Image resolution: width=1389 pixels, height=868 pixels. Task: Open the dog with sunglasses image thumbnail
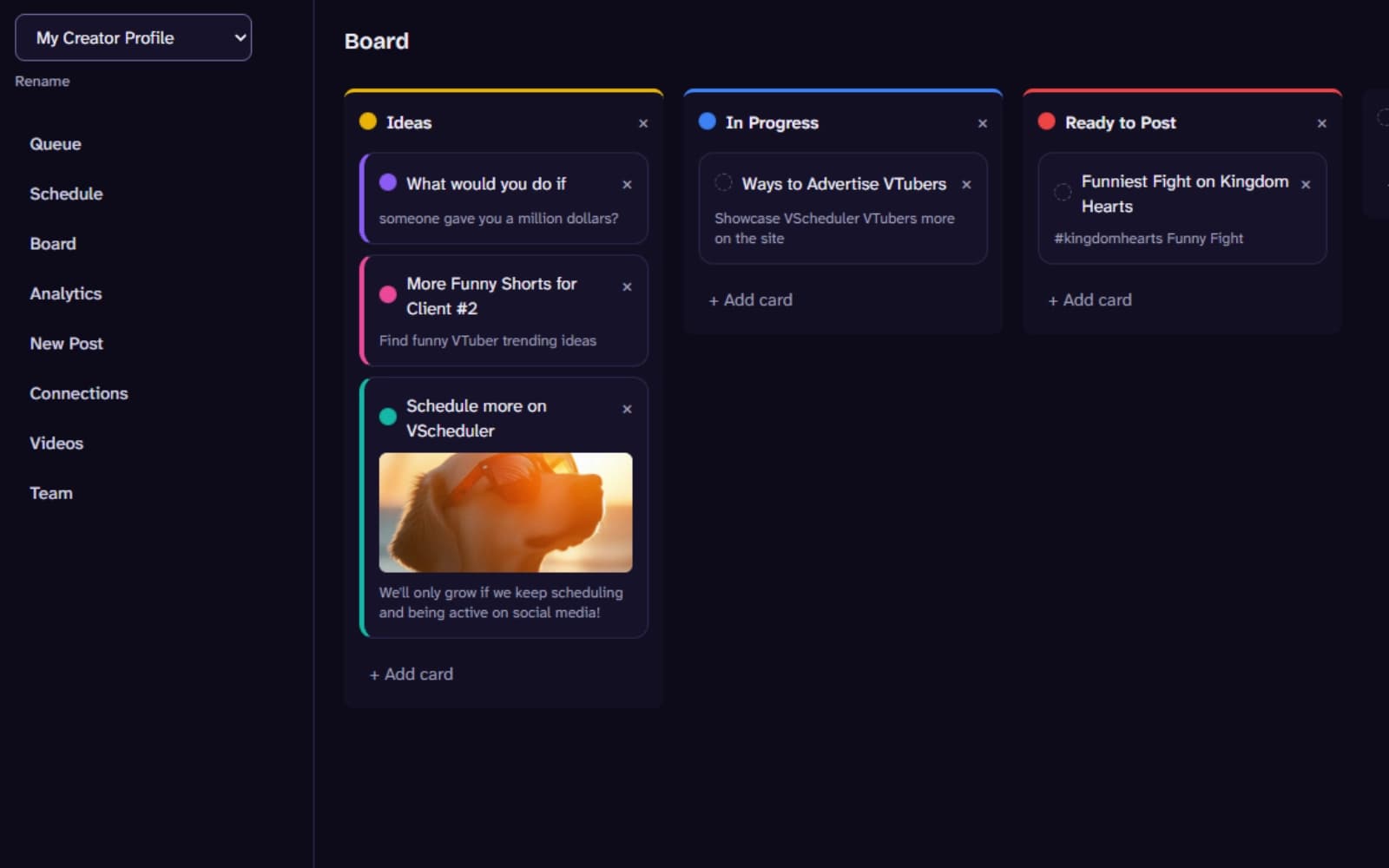coord(505,512)
